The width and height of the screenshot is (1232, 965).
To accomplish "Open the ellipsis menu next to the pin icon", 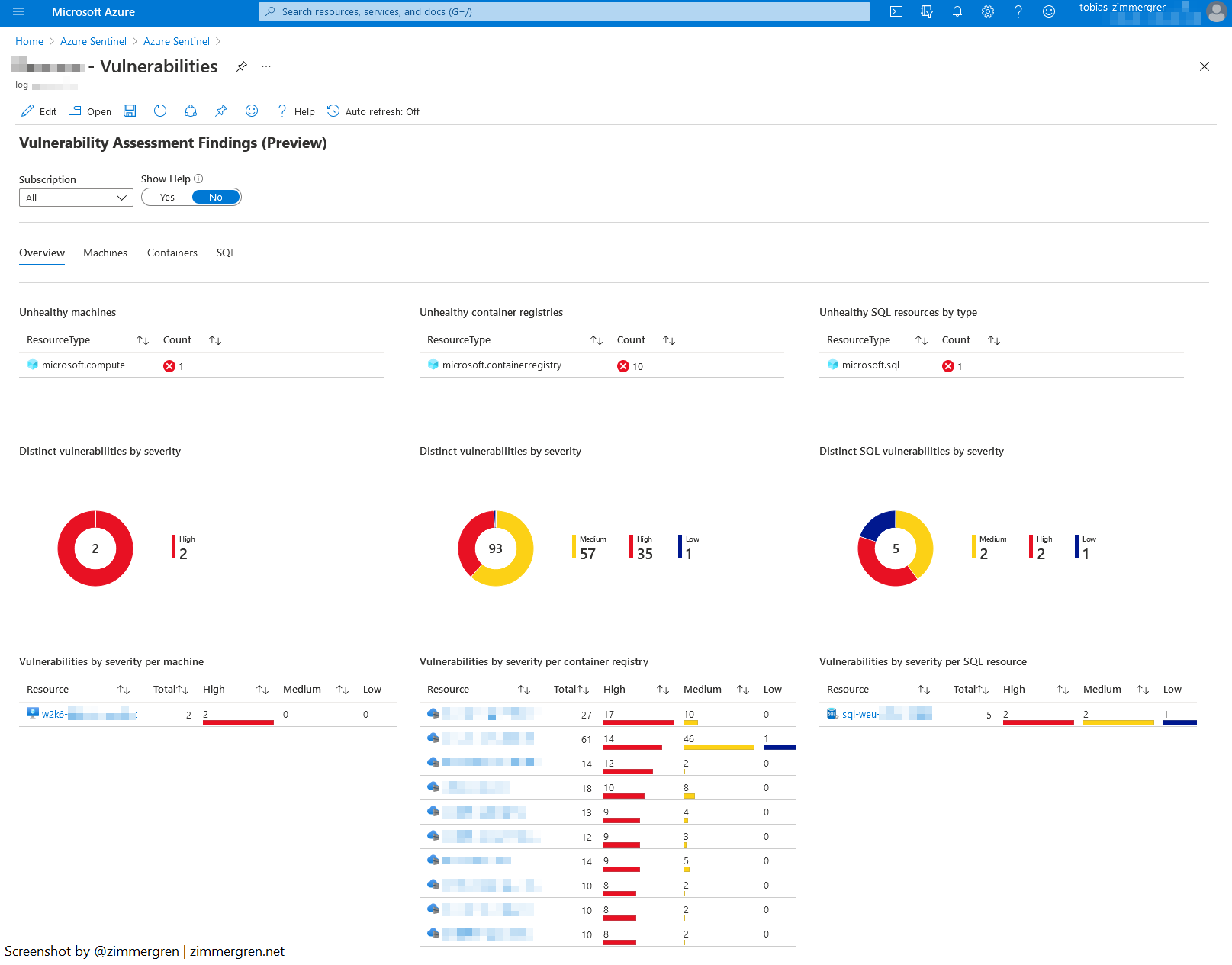I will click(265, 66).
